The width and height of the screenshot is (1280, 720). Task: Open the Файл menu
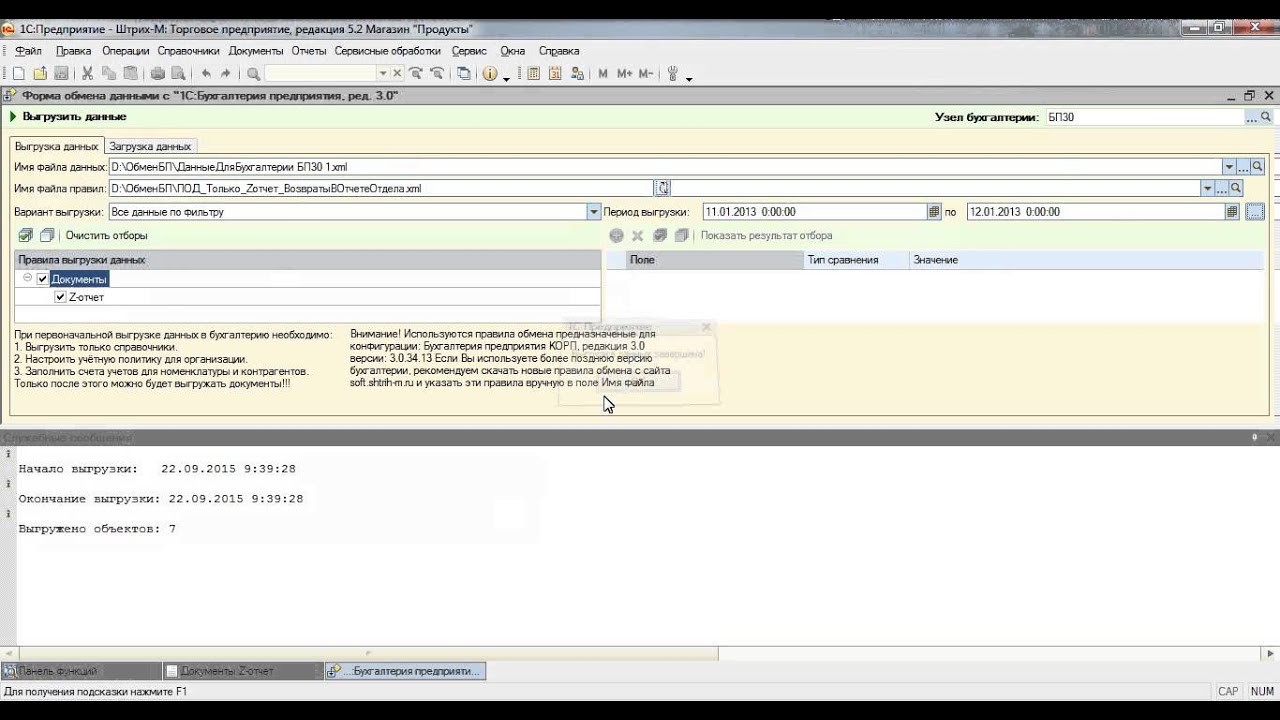pos(28,51)
